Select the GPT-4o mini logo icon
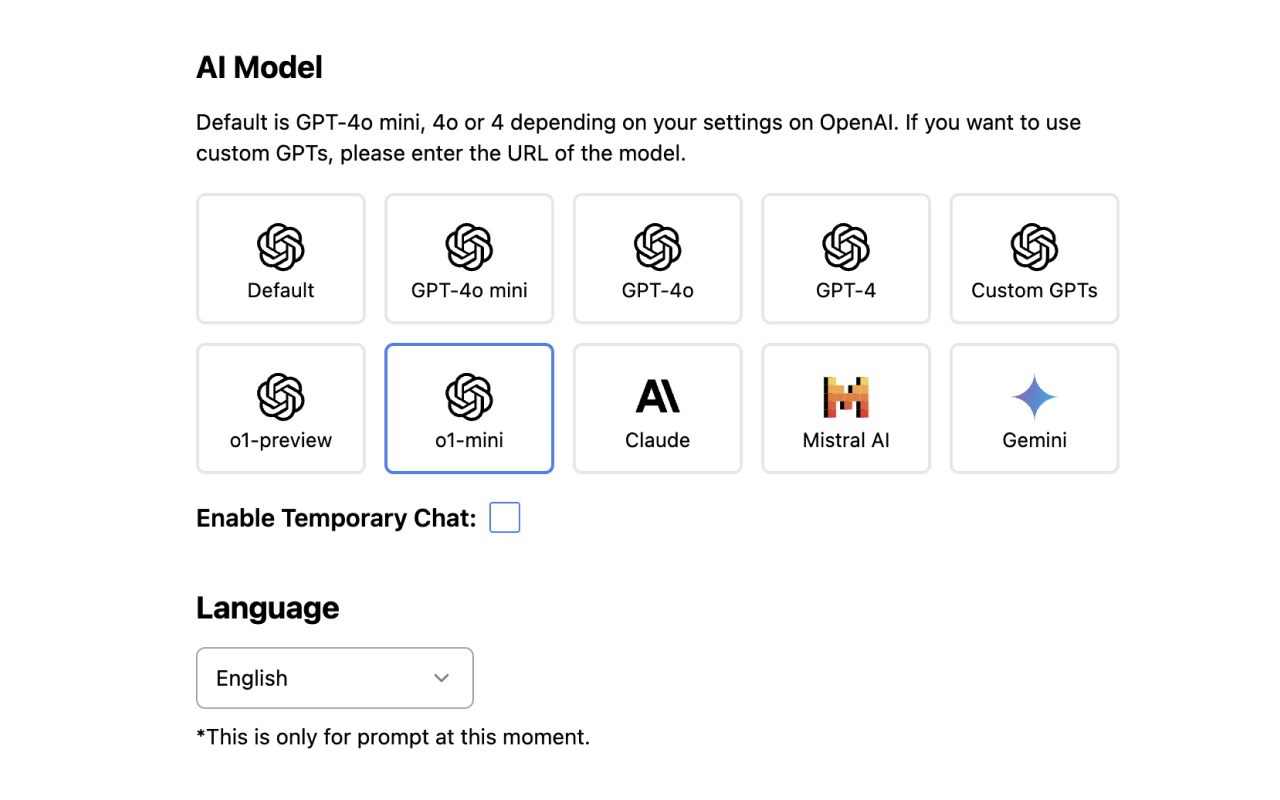 469,246
